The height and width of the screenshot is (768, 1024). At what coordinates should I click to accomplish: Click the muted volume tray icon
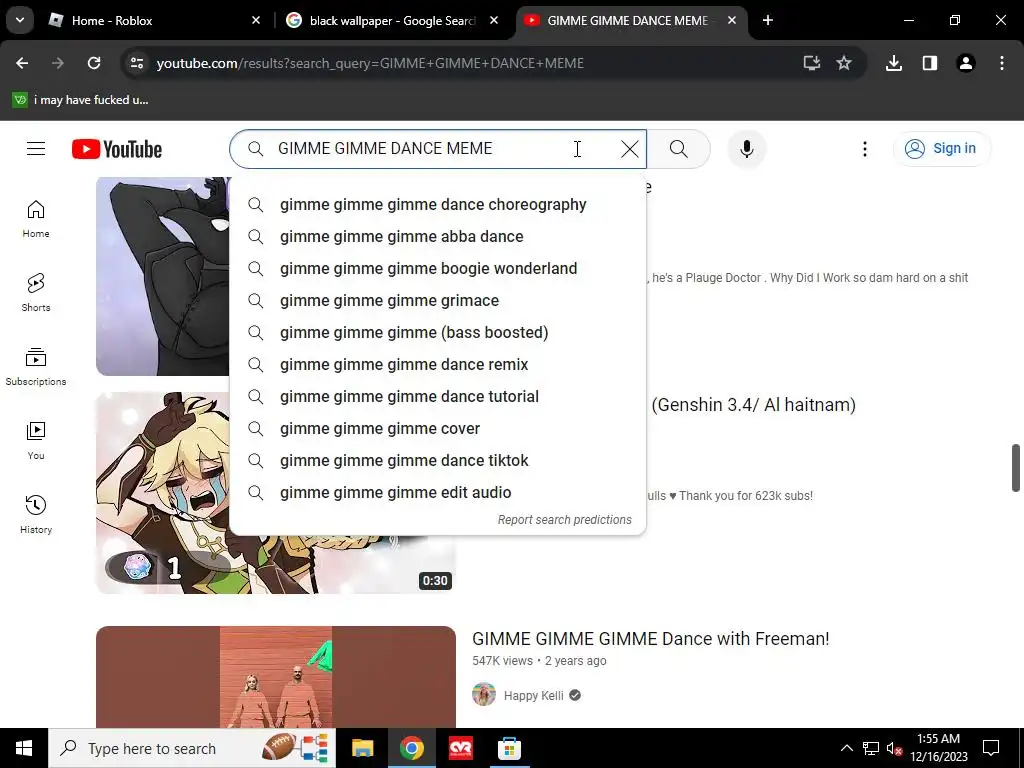pyautogui.click(x=894, y=748)
